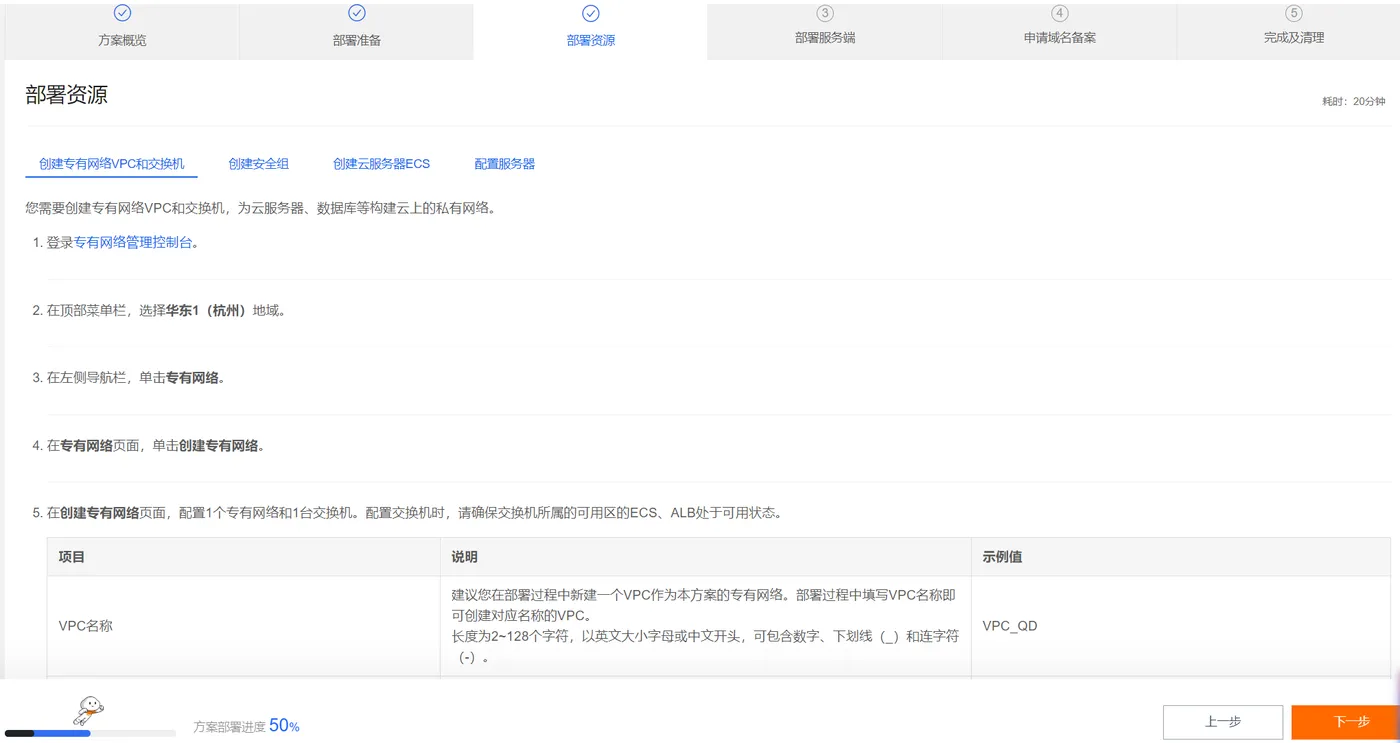
Task: Click step 3 text 在左侧导航栏，单击专有网络
Action: 136,378
